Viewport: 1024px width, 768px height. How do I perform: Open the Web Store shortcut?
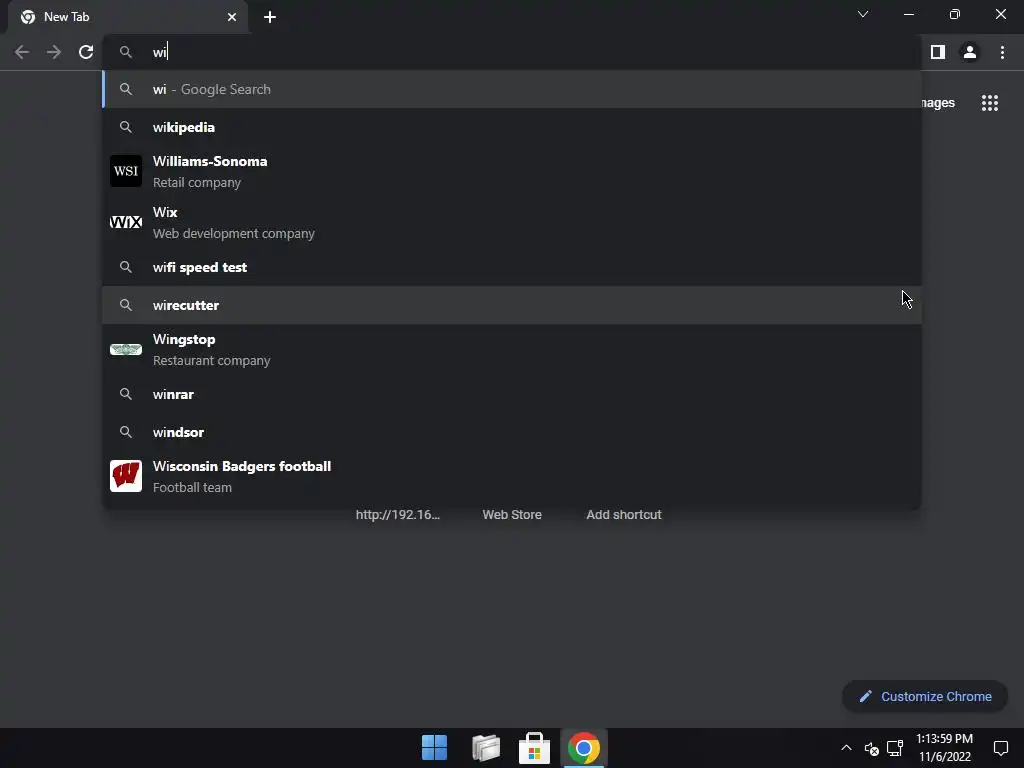pos(512,515)
